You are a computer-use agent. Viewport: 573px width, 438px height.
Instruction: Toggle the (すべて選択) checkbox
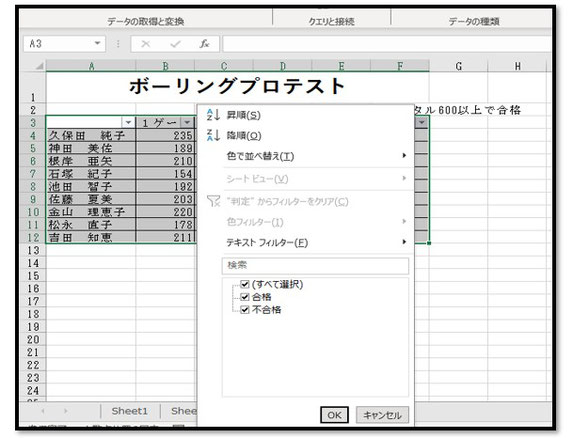pos(245,284)
